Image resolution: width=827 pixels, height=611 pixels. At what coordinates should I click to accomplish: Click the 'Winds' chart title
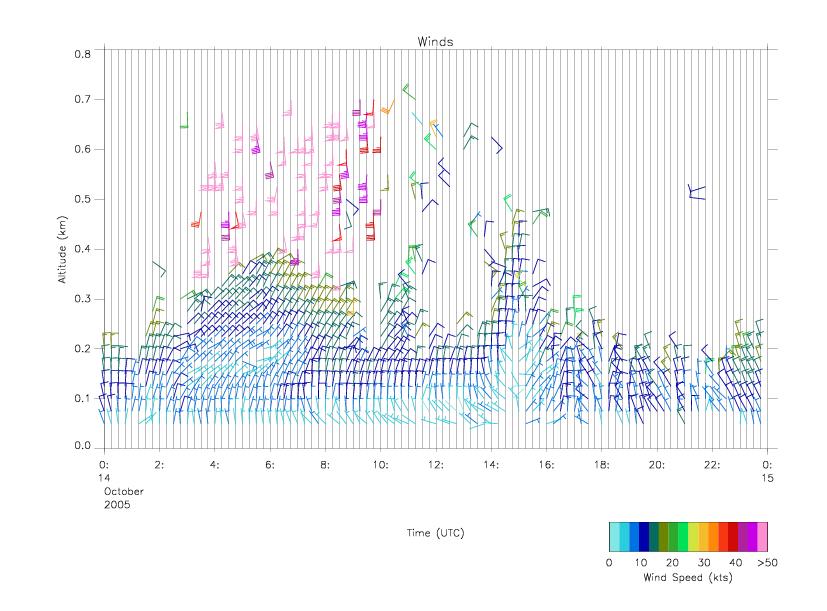[435, 42]
